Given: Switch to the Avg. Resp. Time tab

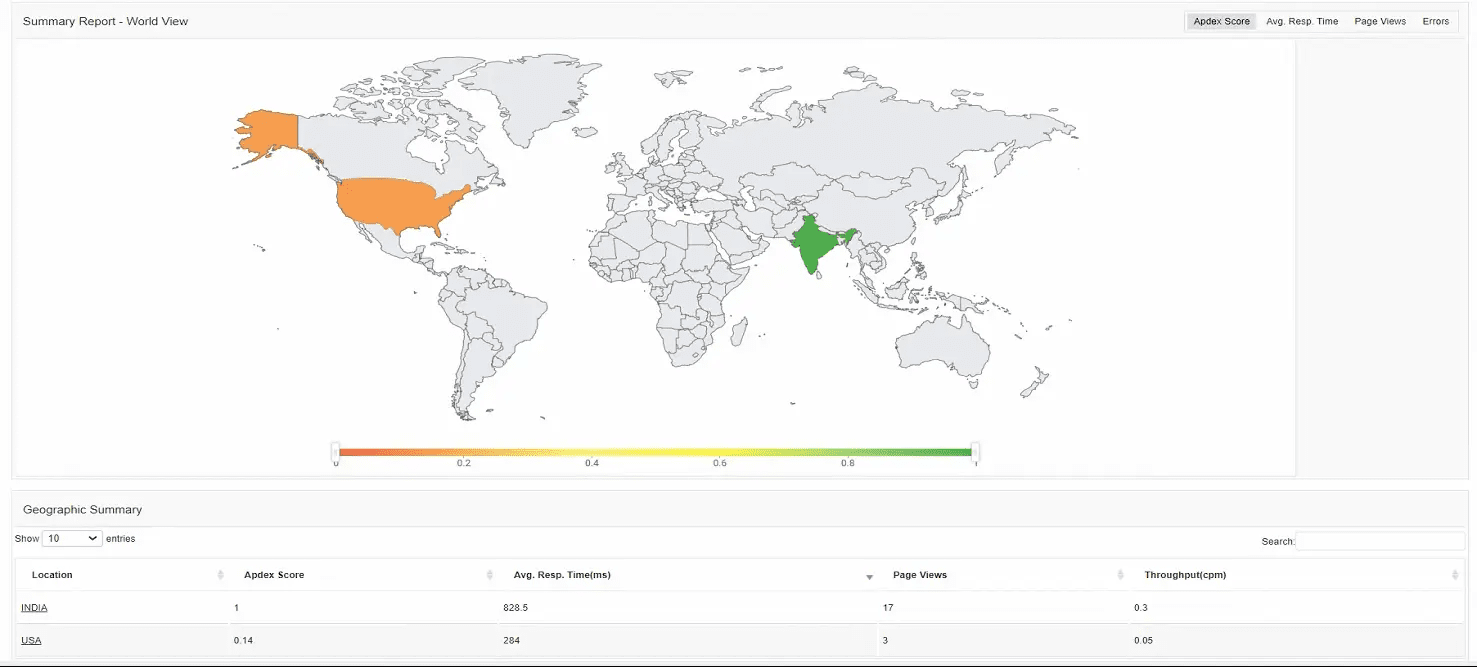Looking at the screenshot, I should 1302,20.
